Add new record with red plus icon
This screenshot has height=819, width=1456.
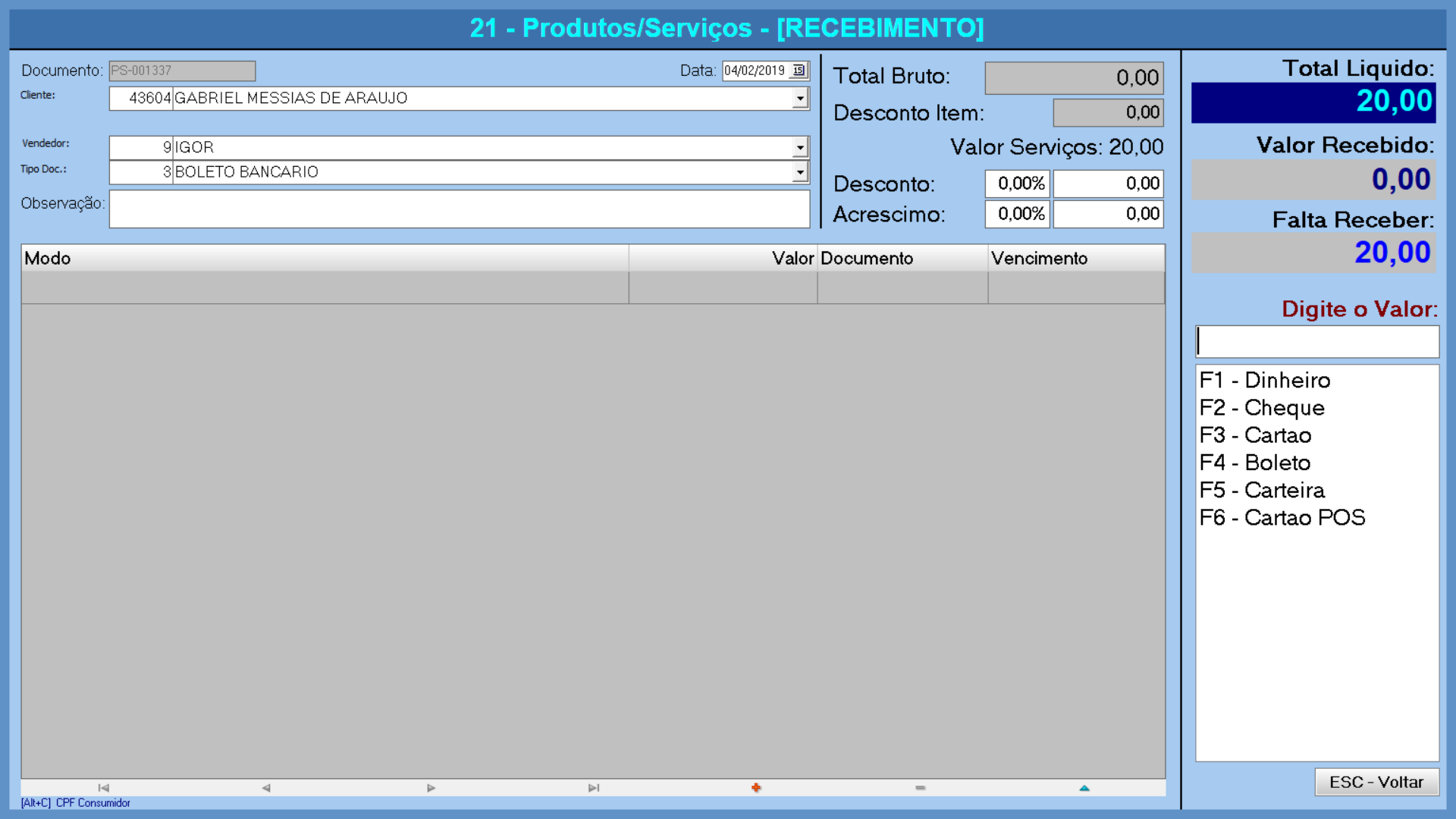click(756, 788)
